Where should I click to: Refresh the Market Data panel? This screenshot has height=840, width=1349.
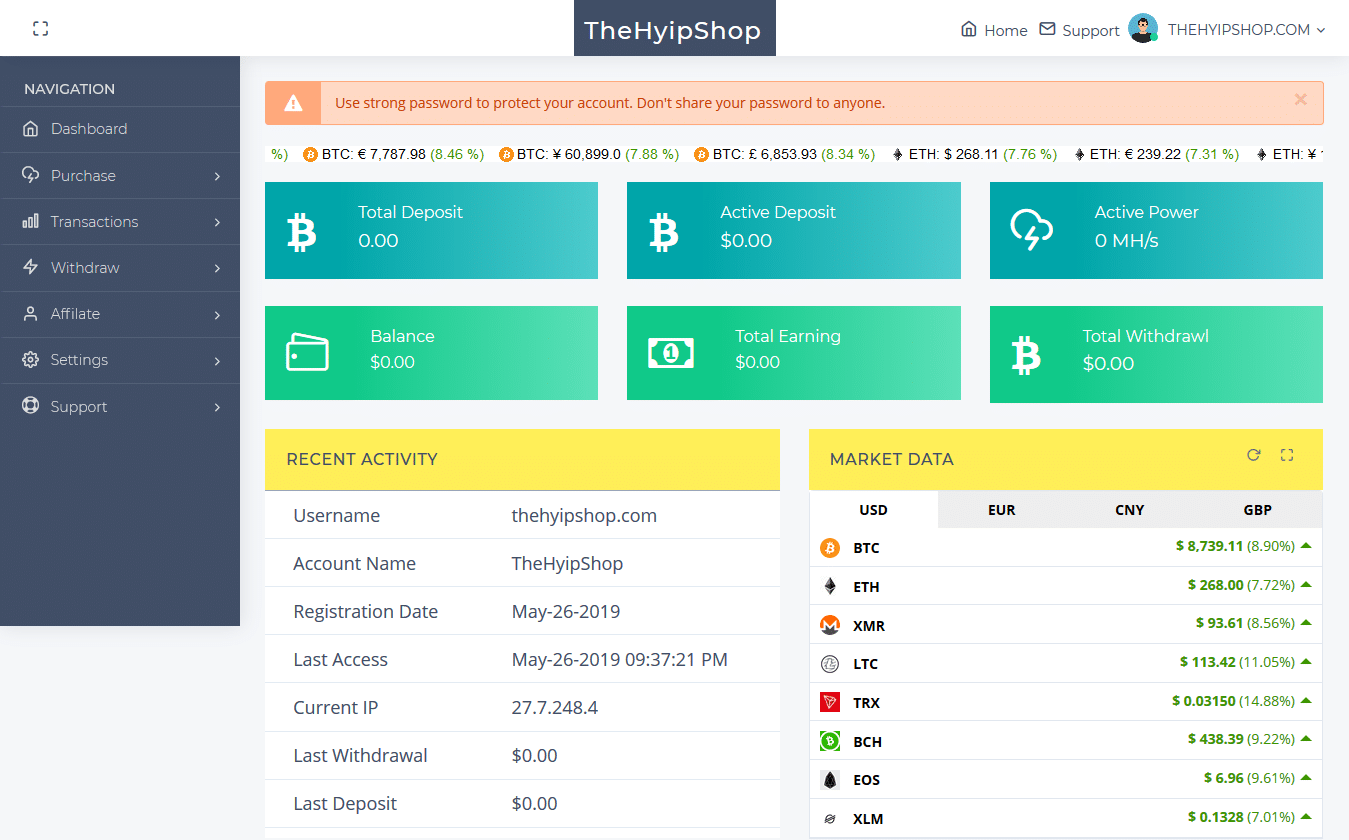pos(1254,455)
